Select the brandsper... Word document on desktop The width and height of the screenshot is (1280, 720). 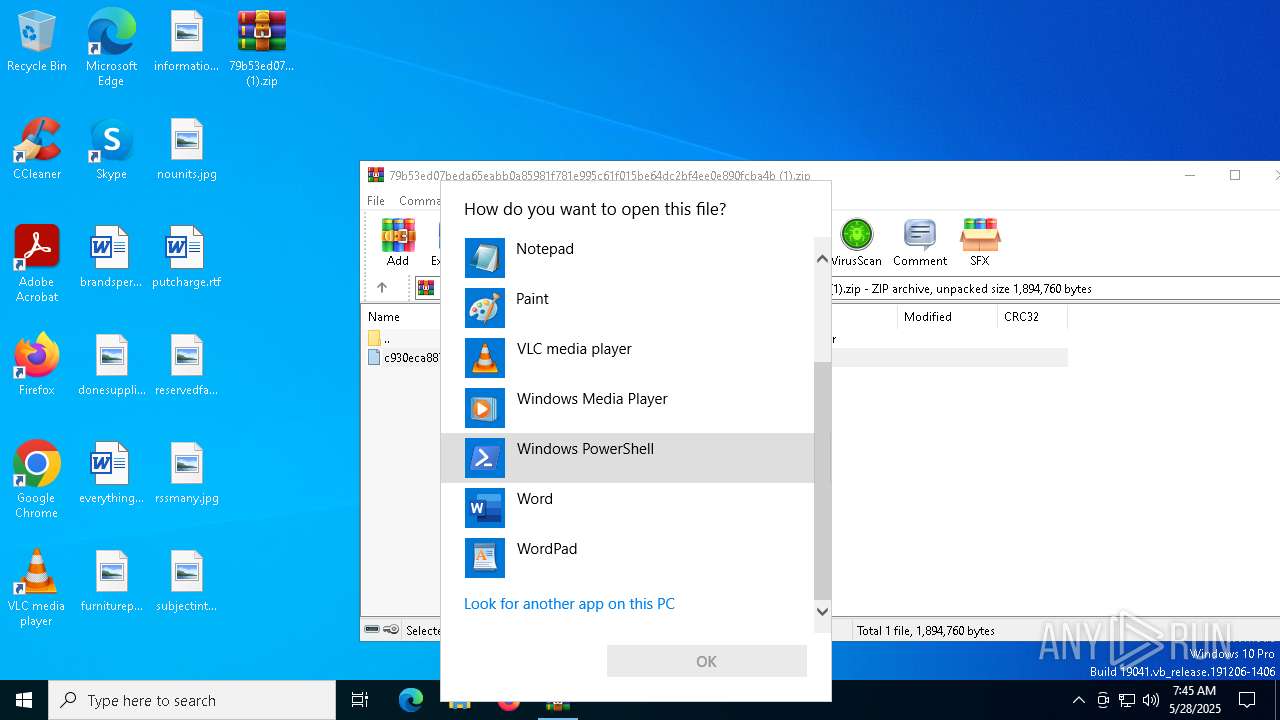[x=111, y=258]
